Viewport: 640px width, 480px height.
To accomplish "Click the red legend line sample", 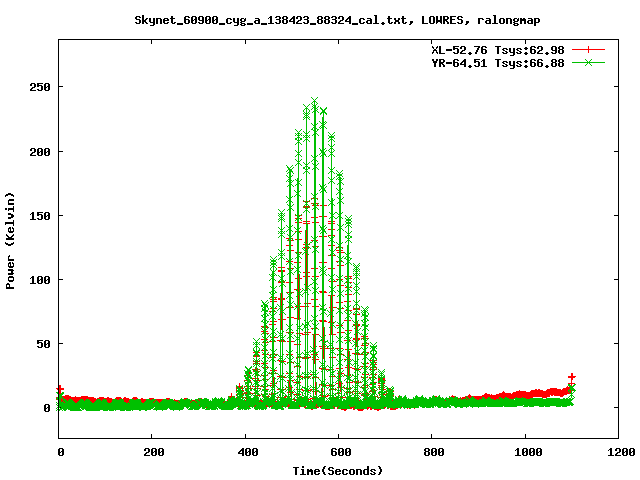I will pos(588,50).
